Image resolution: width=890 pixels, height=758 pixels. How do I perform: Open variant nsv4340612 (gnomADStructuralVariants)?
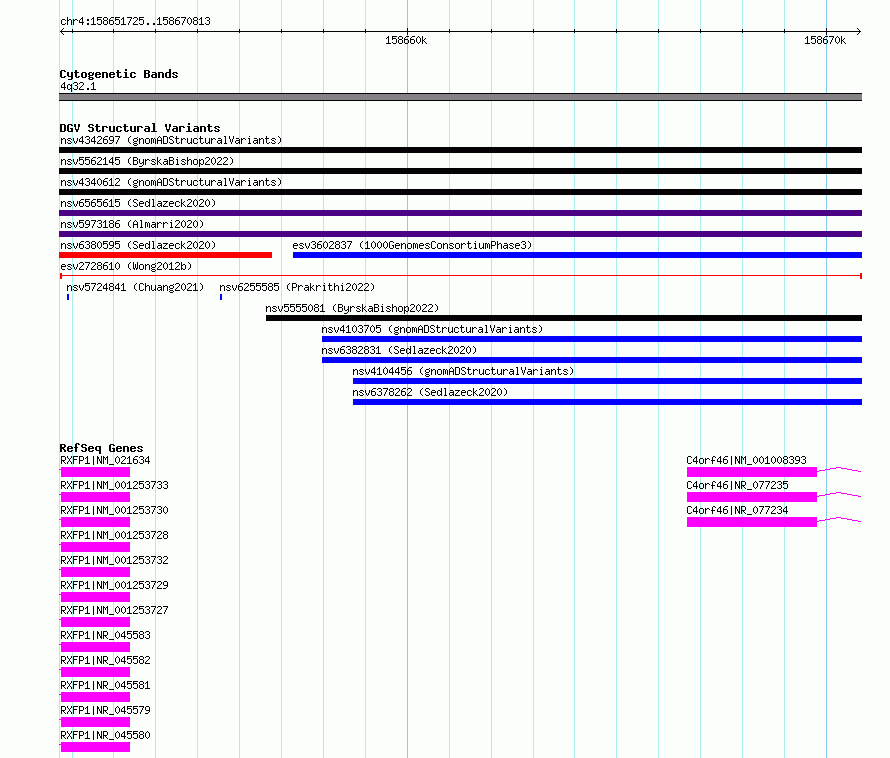tap(171, 182)
